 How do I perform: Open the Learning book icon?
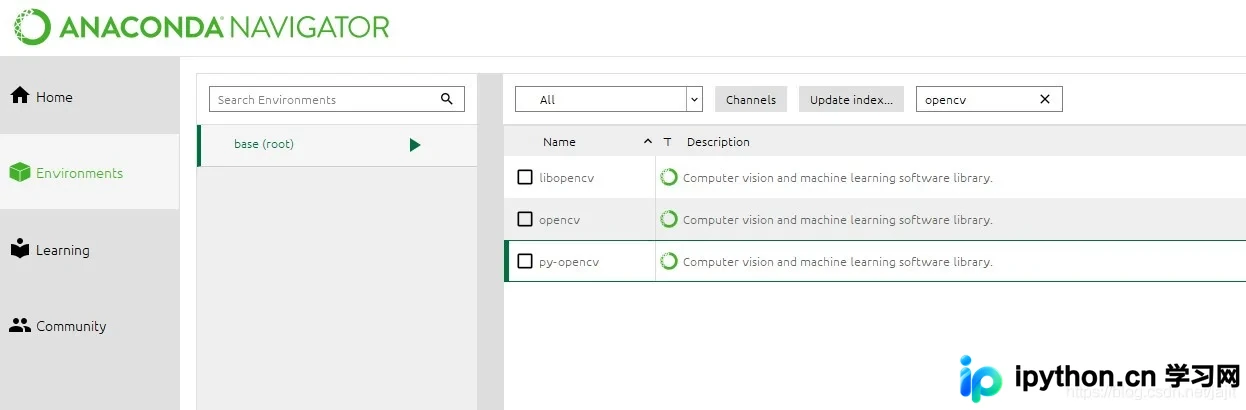point(19,249)
